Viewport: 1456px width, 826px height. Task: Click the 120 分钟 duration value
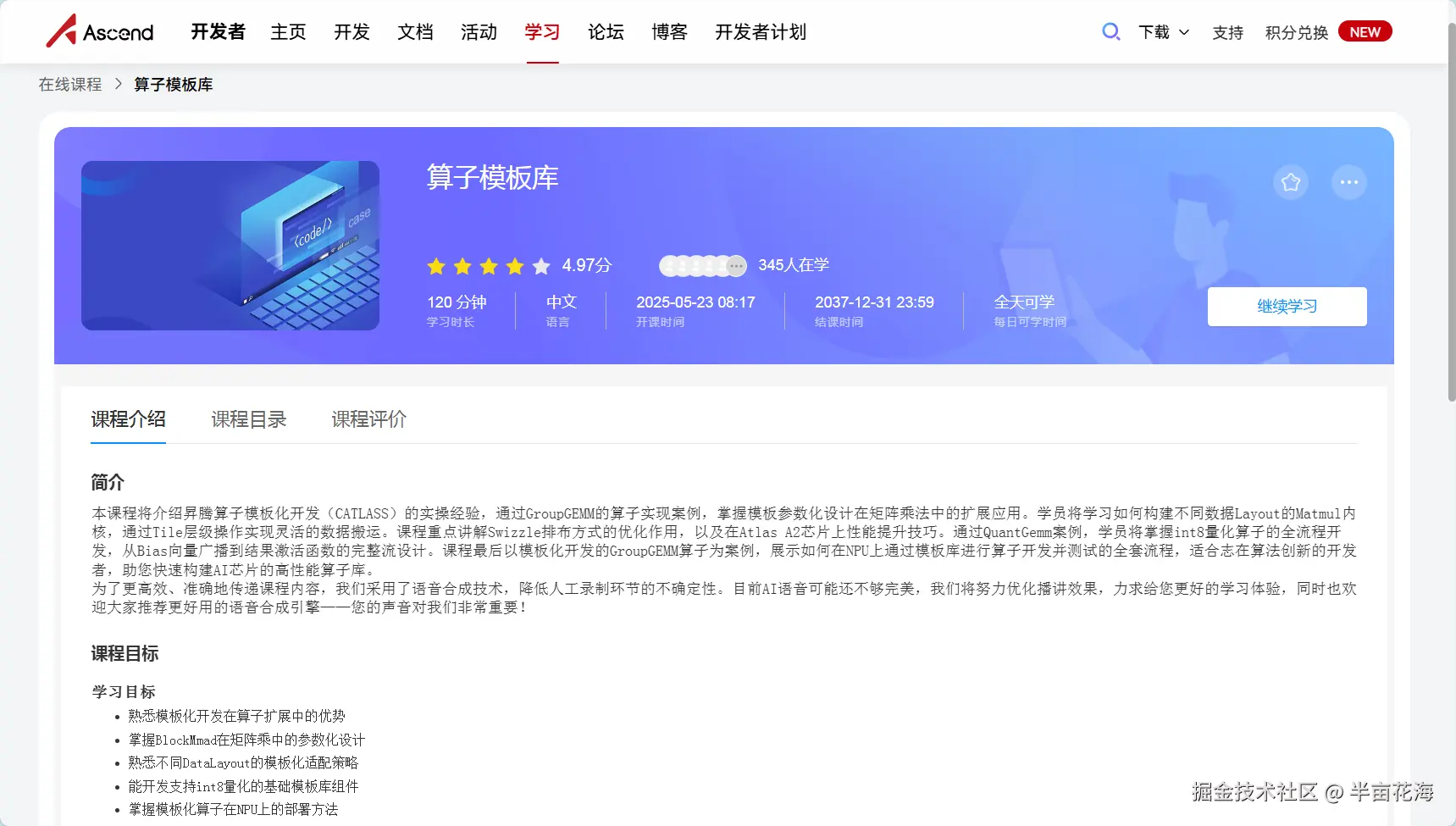[x=457, y=302]
